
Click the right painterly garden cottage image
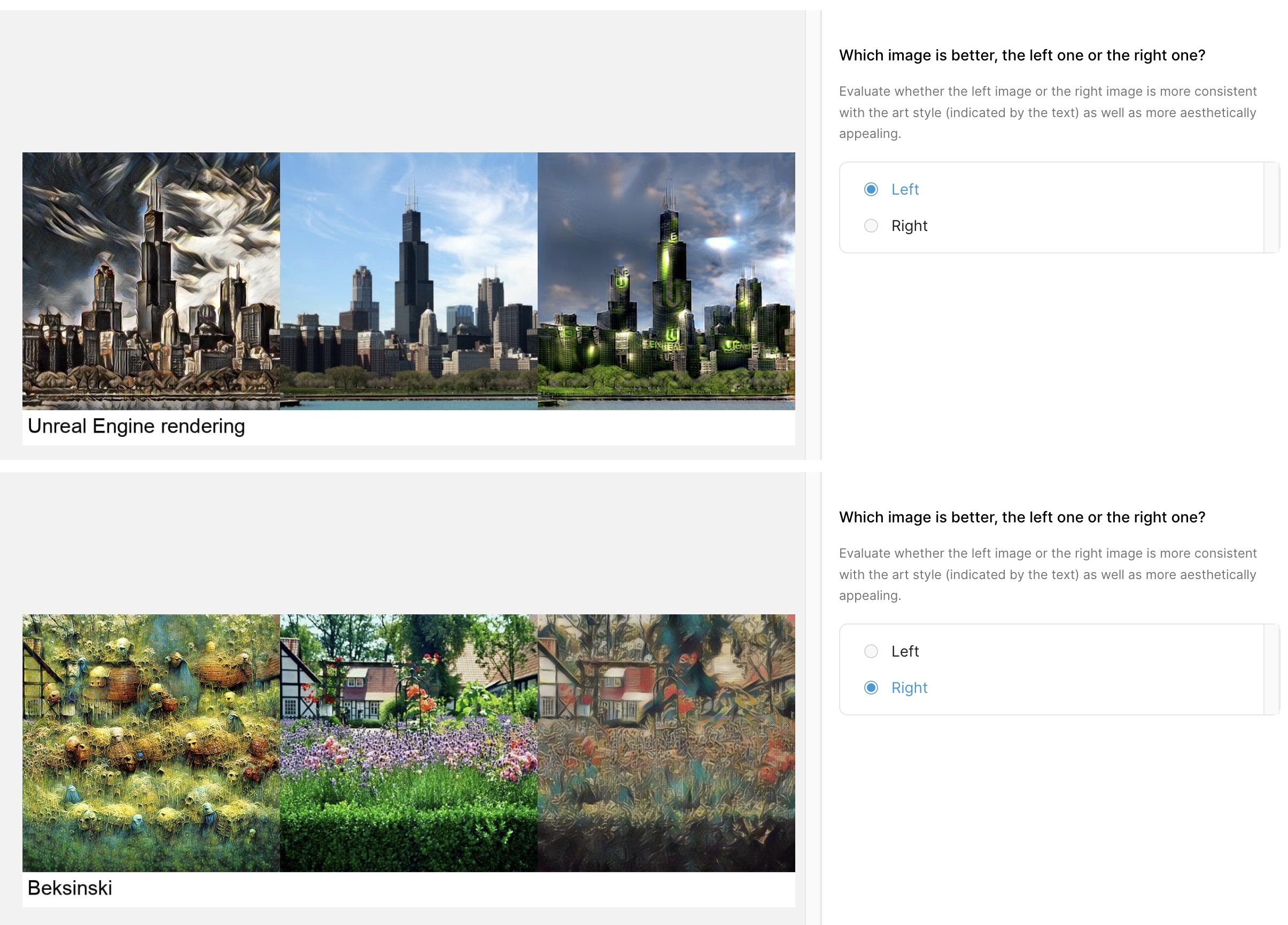(666, 743)
